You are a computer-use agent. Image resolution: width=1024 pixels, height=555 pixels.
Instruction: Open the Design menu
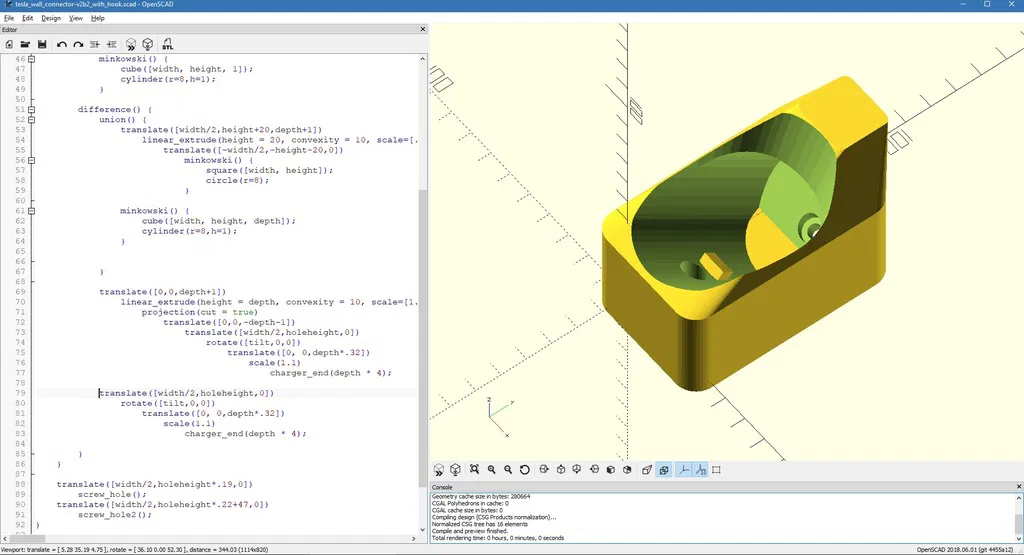click(x=51, y=18)
